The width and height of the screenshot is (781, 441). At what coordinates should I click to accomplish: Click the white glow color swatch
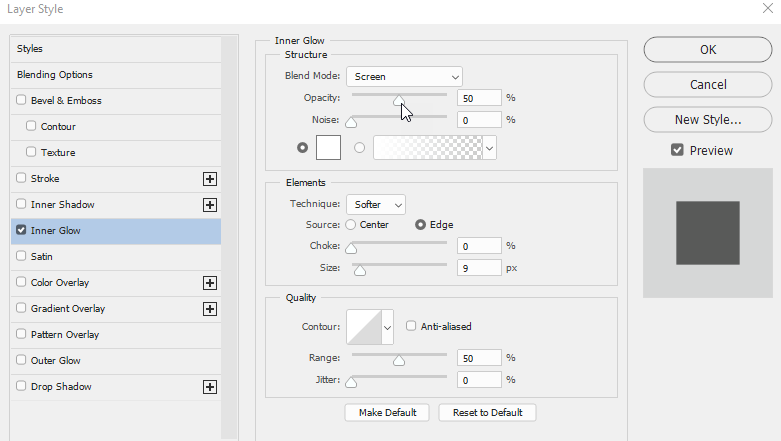[328, 147]
